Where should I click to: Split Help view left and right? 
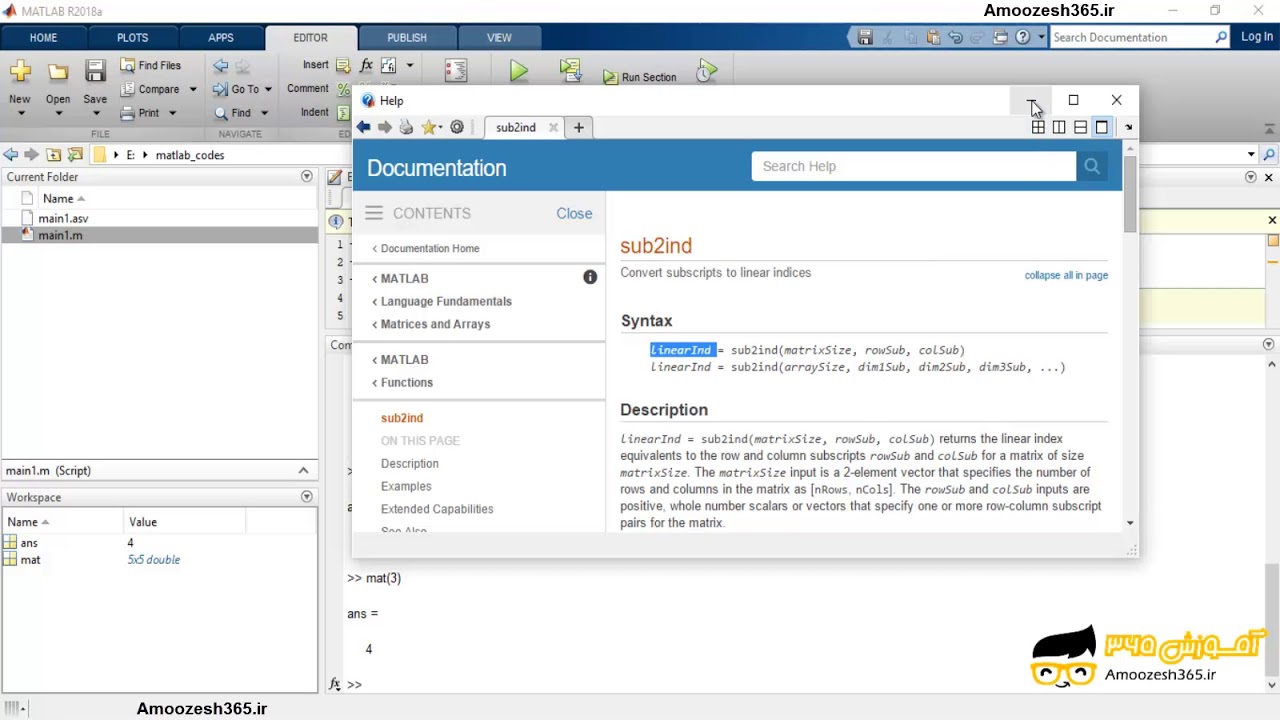[x=1059, y=127]
